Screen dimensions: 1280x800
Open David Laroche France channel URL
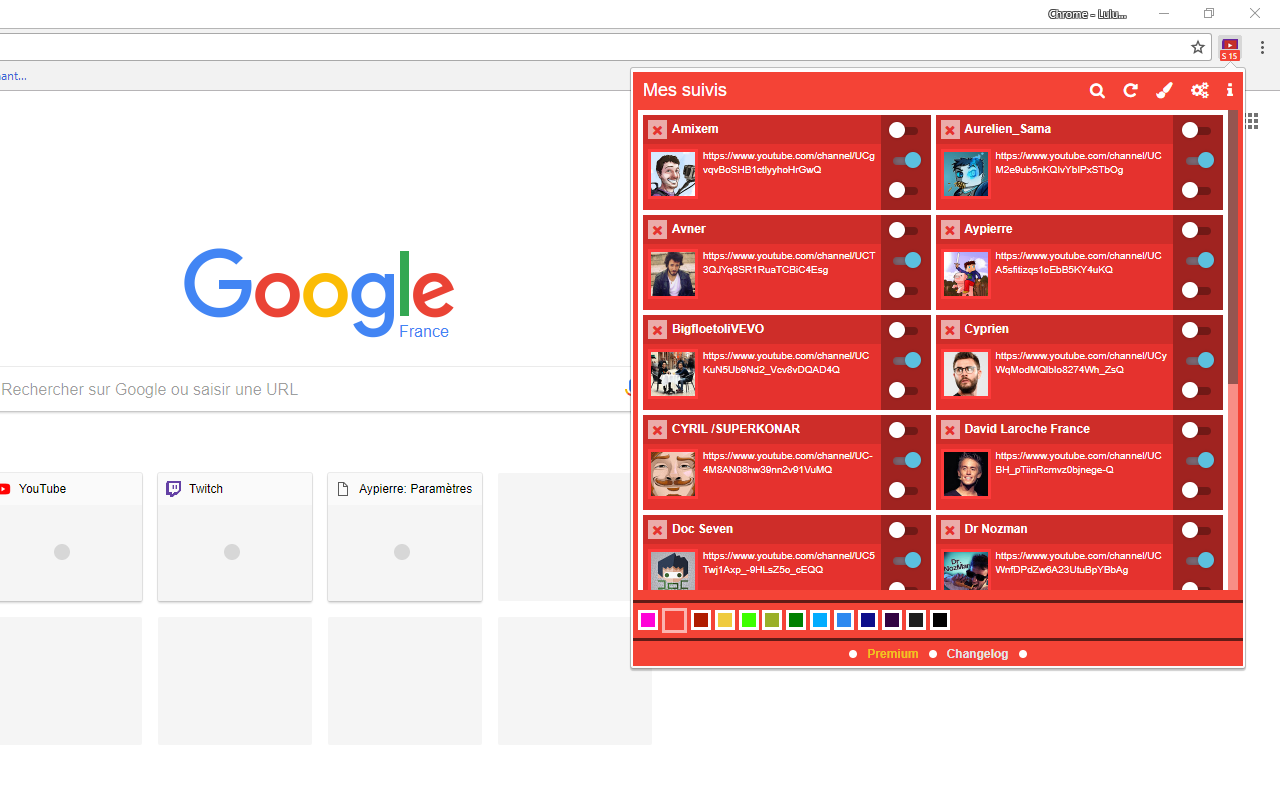pyautogui.click(x=1079, y=463)
